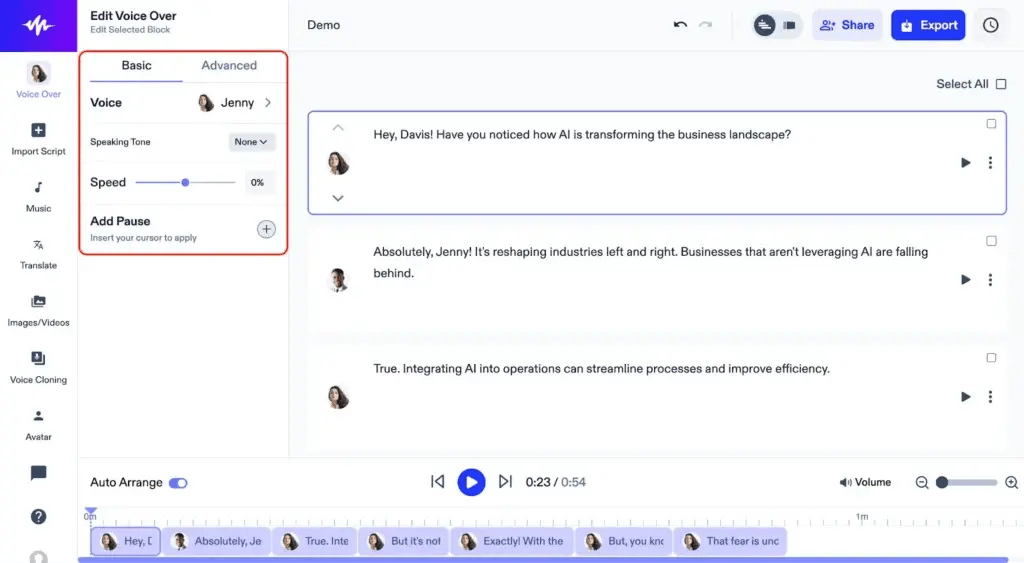1024x563 pixels.
Task: Tick checkbox on the 'Absolutely, Jenny!' block
Action: [991, 241]
